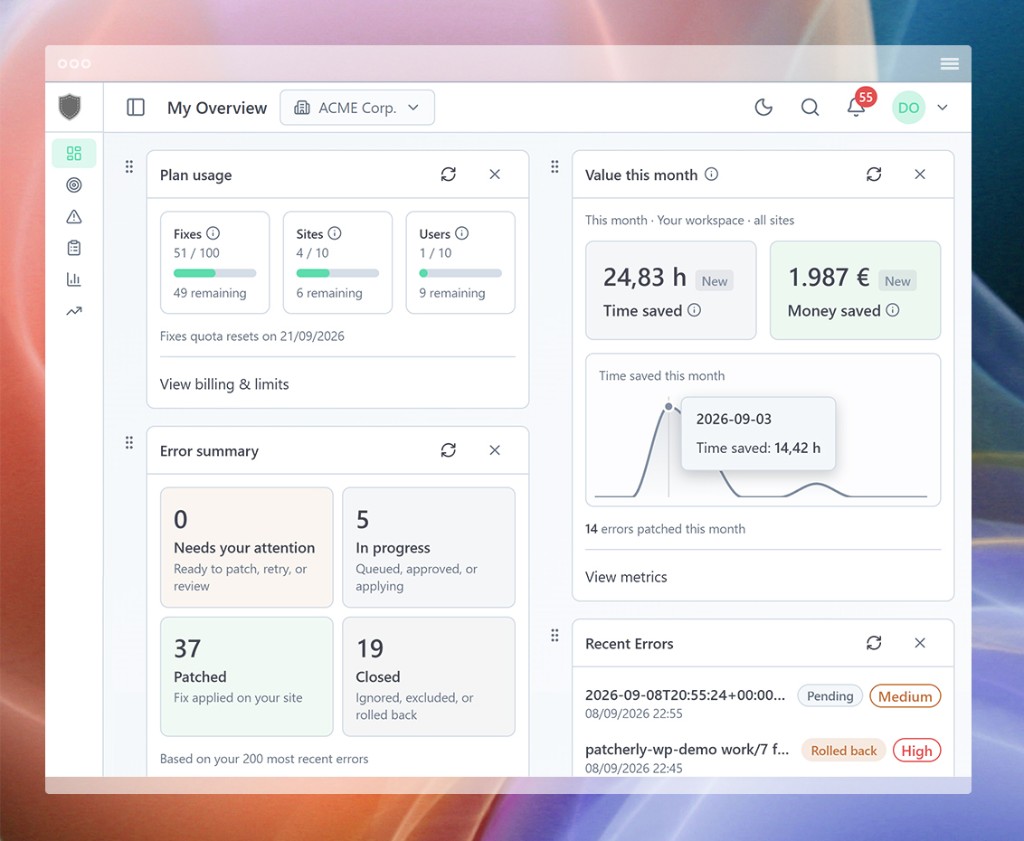This screenshot has width=1024, height=841.
Task: Open the Patched errors card
Action: click(247, 676)
